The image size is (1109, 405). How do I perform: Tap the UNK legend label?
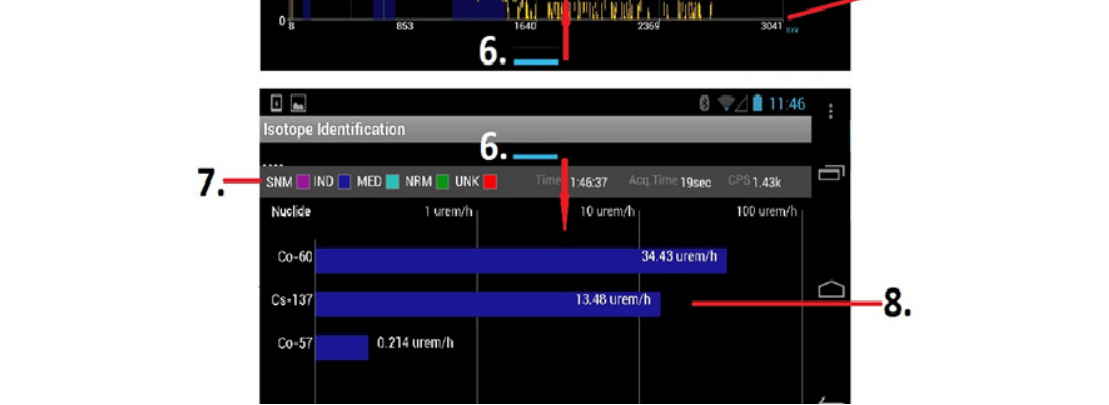coord(467,182)
